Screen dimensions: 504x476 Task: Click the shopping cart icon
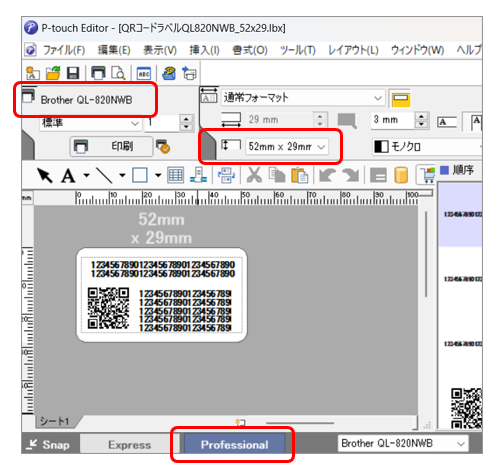click(428, 175)
